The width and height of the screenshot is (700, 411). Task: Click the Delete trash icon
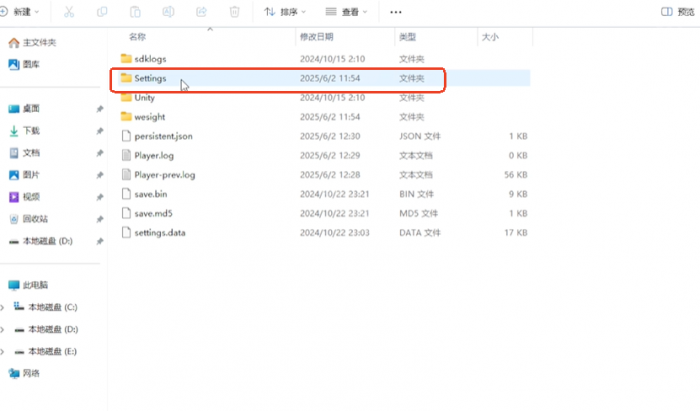[x=234, y=12]
